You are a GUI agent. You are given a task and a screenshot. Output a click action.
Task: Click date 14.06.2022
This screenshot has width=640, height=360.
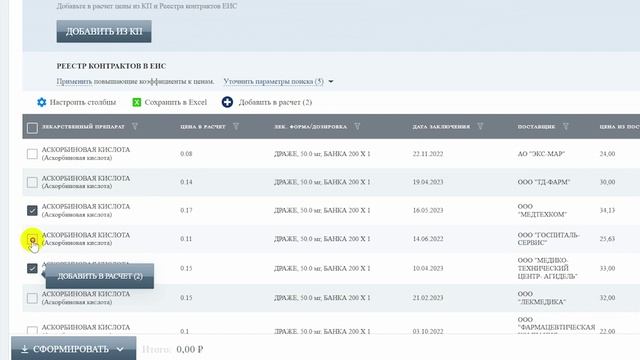point(428,239)
